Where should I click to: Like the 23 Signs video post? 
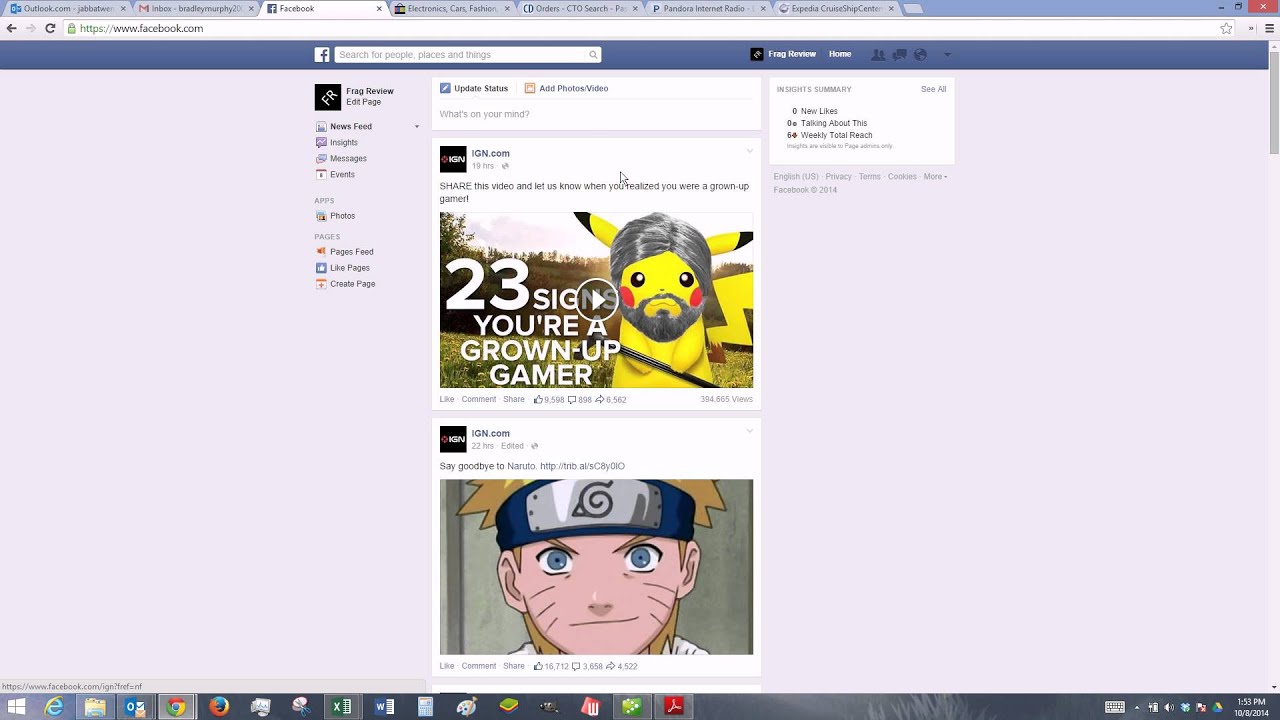447,399
